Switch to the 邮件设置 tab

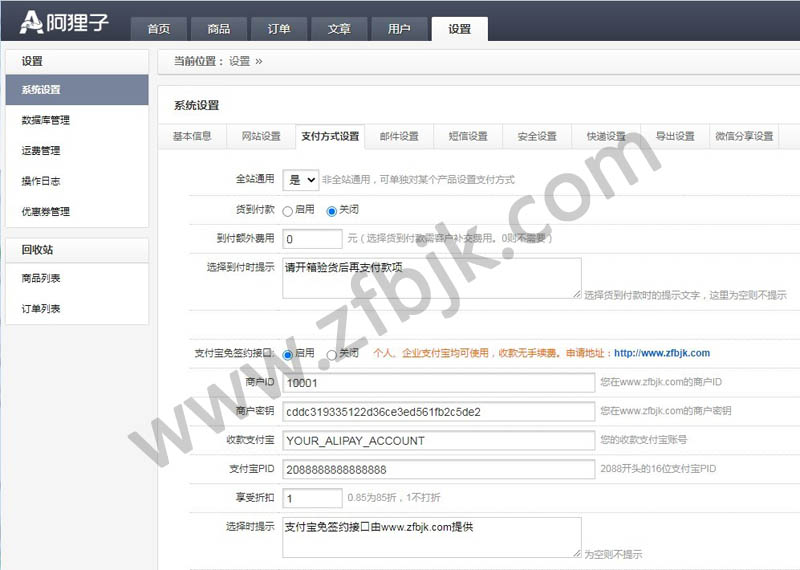[x=399, y=136]
